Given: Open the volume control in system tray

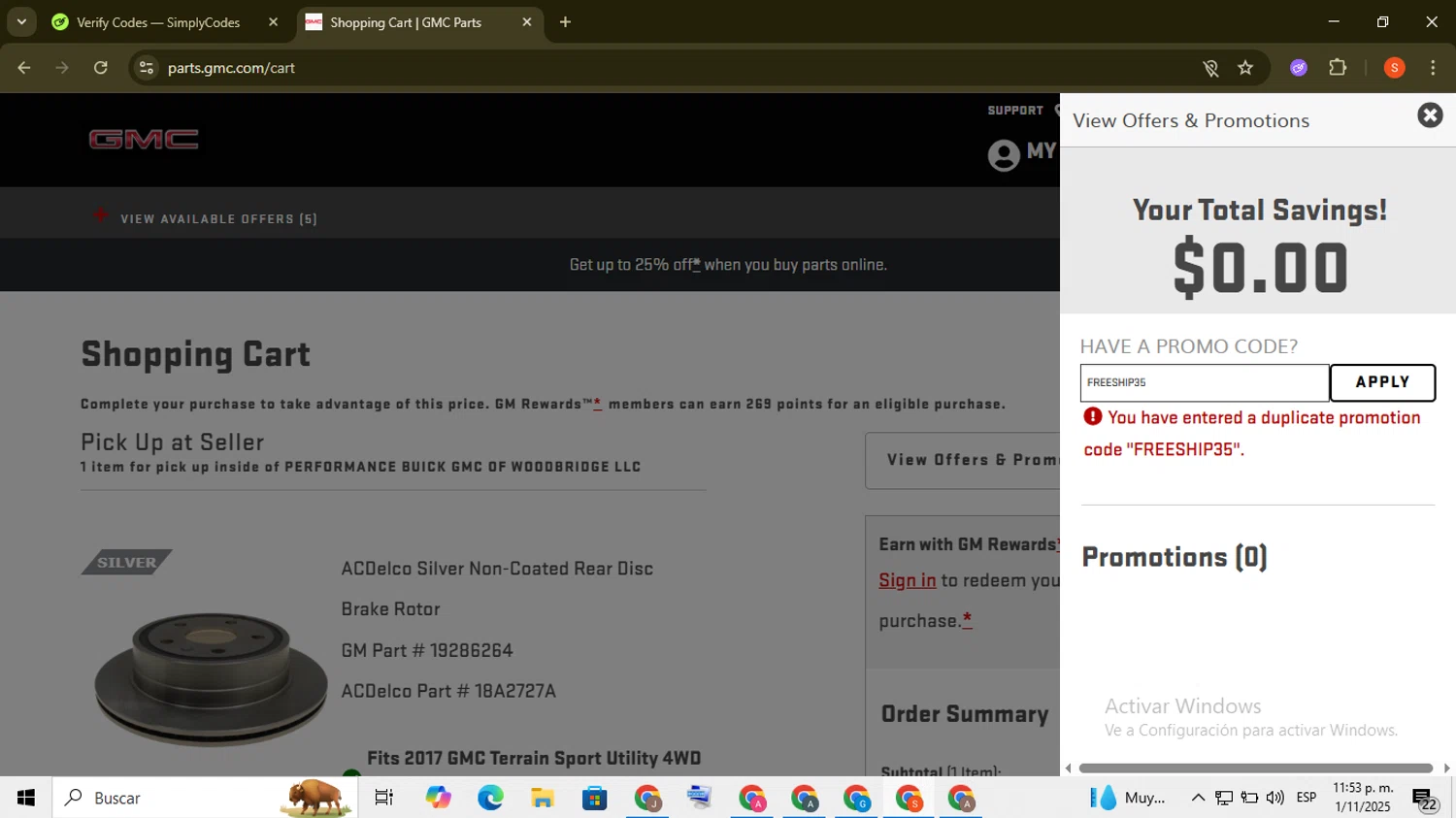Looking at the screenshot, I should click(x=1275, y=798).
